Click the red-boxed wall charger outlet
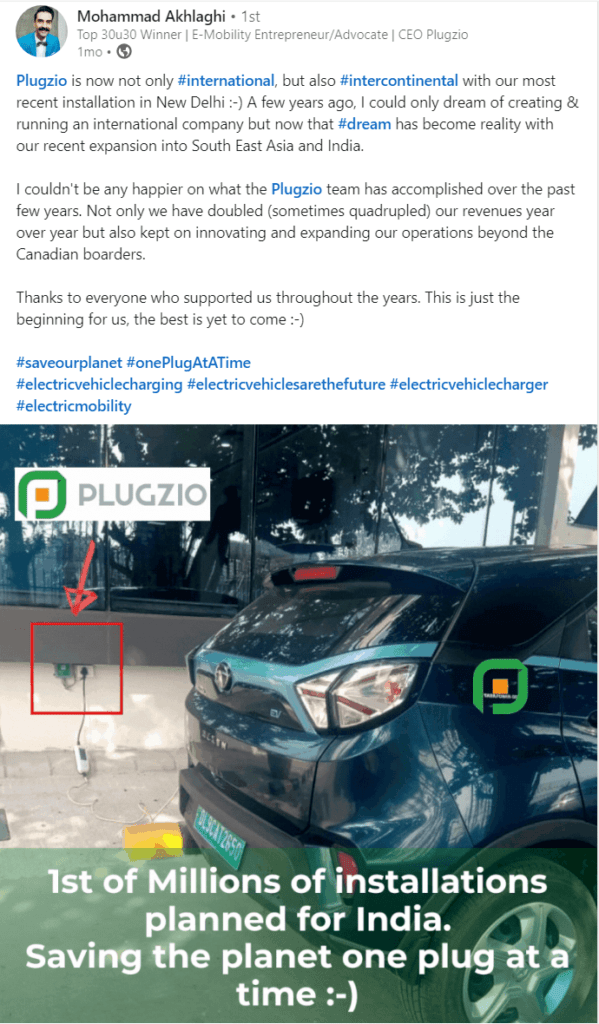Screen dimensions: 599x1024 (76, 668)
